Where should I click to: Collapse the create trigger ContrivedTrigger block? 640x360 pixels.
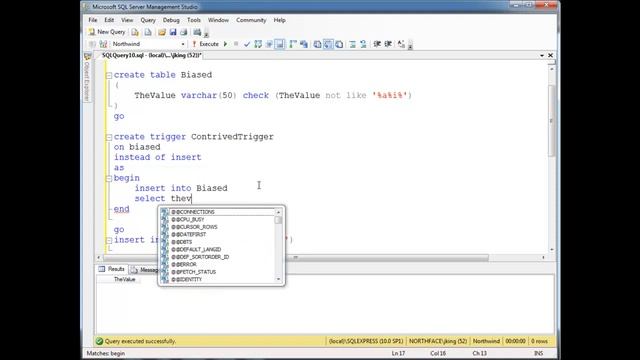(x=109, y=137)
